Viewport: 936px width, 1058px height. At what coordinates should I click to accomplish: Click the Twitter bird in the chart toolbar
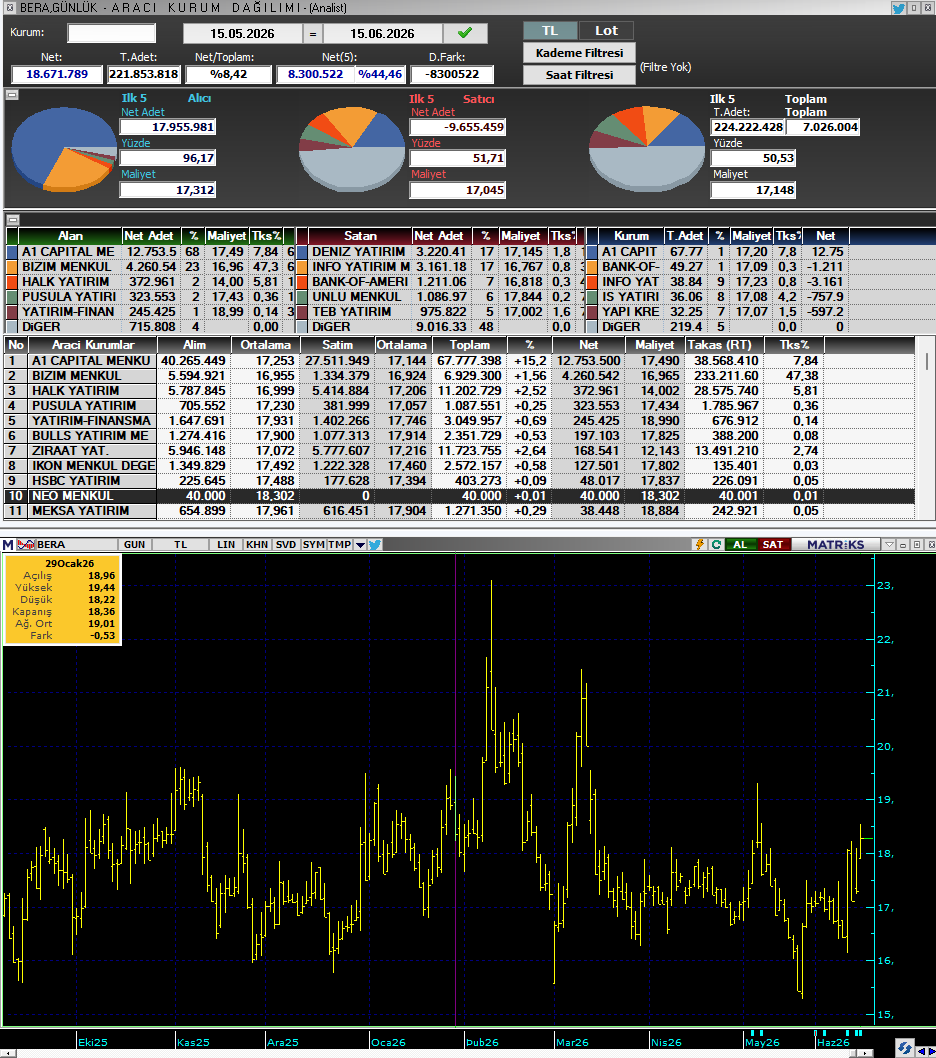(x=375, y=545)
